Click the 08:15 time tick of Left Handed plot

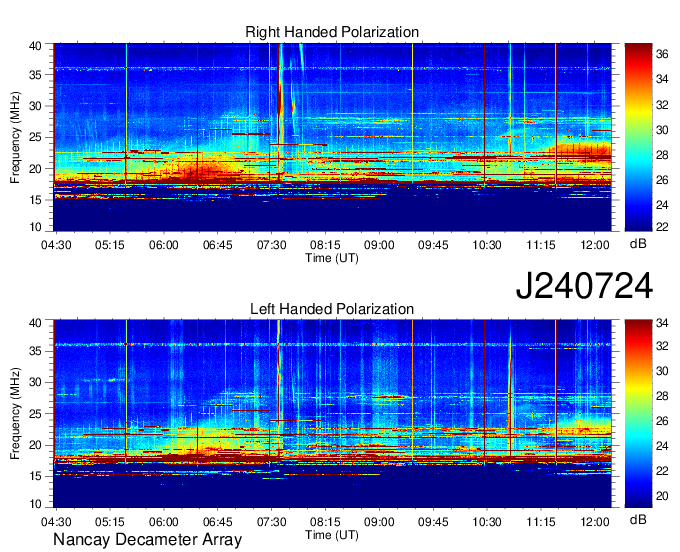tap(325, 521)
